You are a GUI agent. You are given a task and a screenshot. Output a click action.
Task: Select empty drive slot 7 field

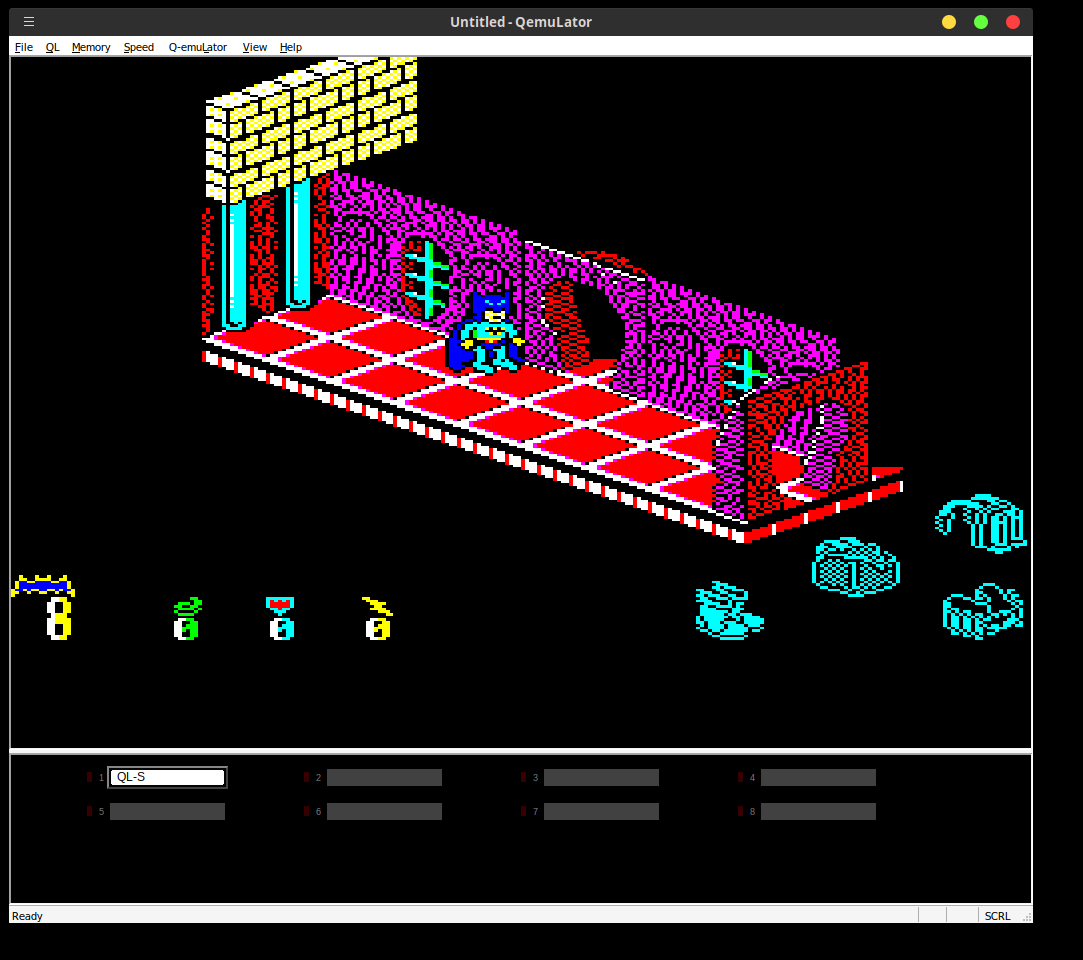pyautogui.click(x=601, y=812)
